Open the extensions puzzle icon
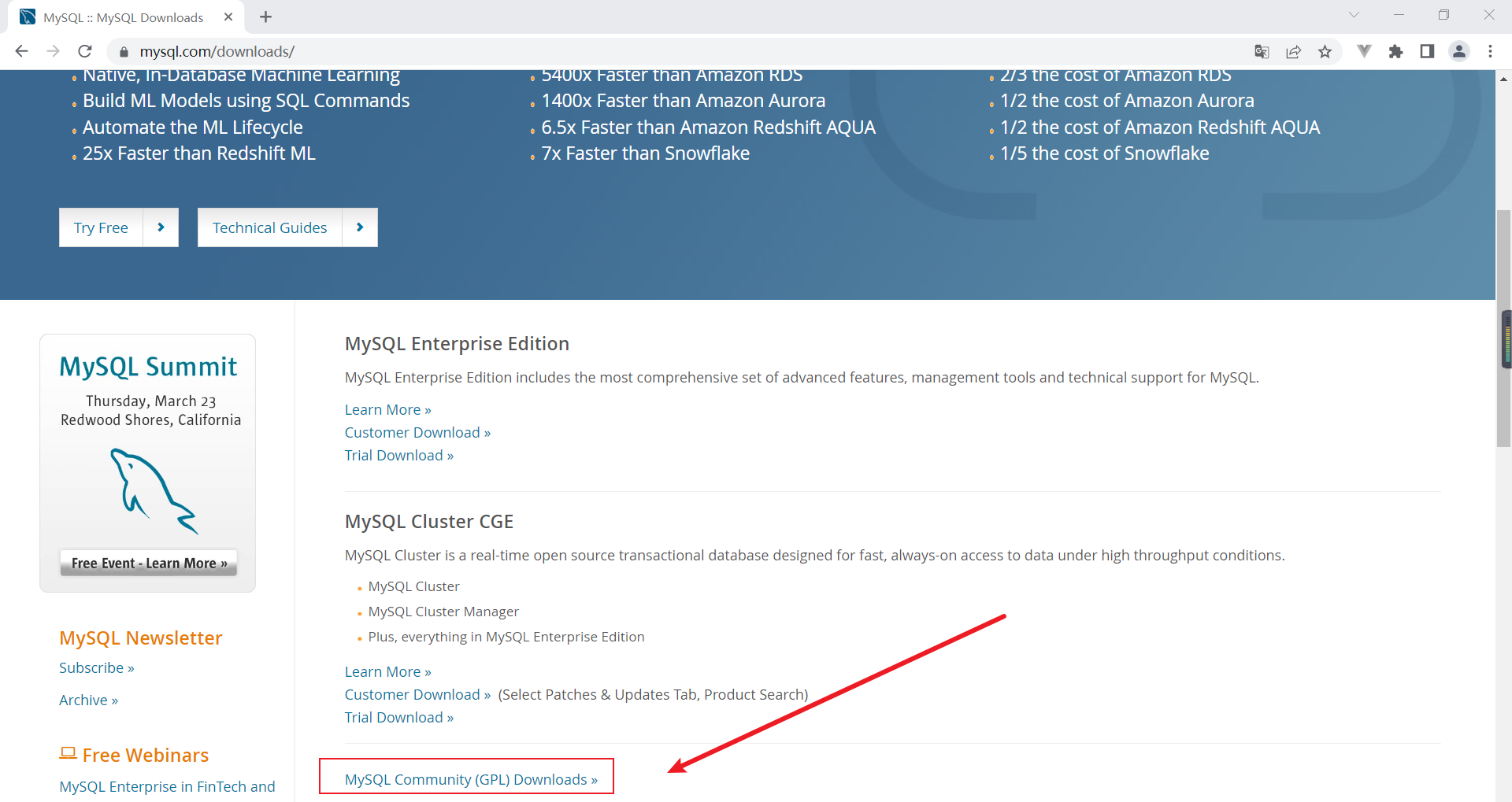Viewport: 1512px width, 802px height. 1395,51
